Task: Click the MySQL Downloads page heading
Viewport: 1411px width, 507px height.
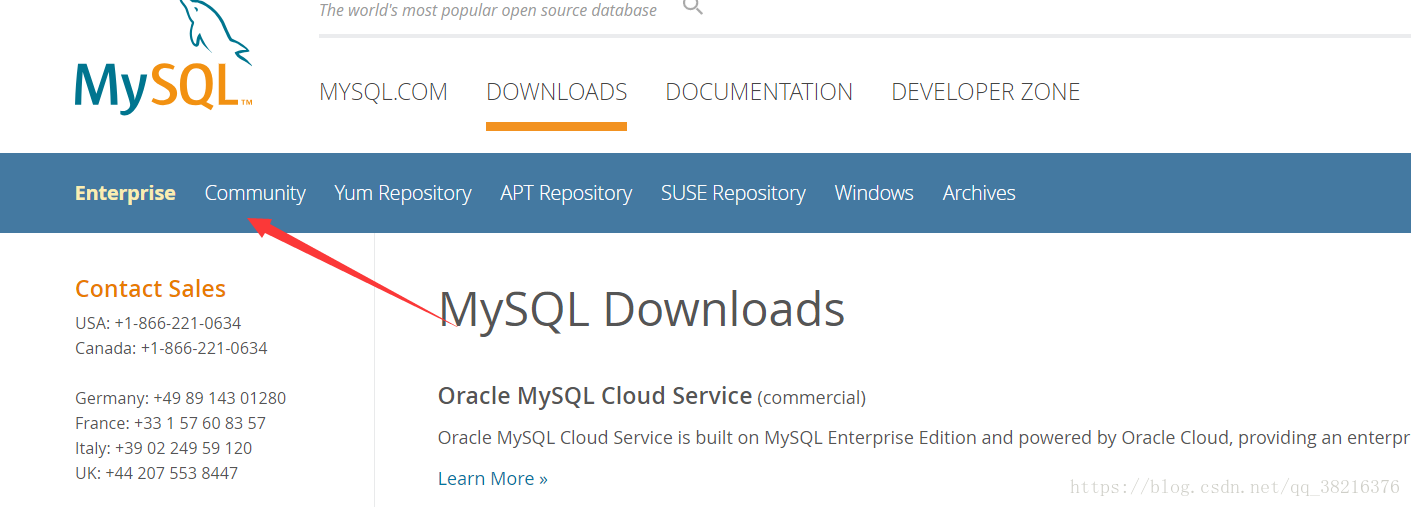Action: [641, 309]
